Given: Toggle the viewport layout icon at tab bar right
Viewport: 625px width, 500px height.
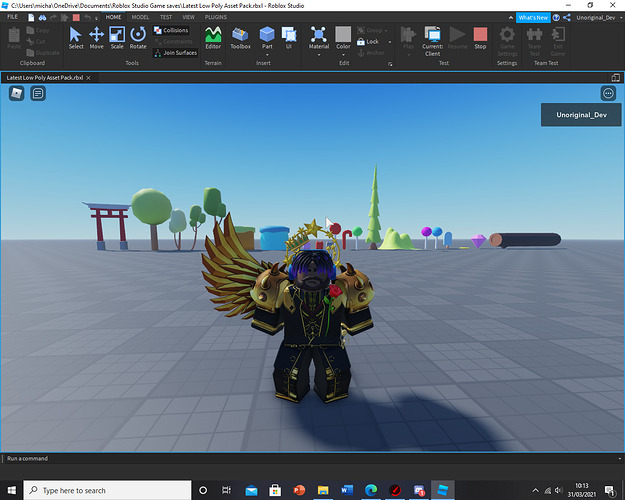Looking at the screenshot, I should pyautogui.click(x=615, y=78).
